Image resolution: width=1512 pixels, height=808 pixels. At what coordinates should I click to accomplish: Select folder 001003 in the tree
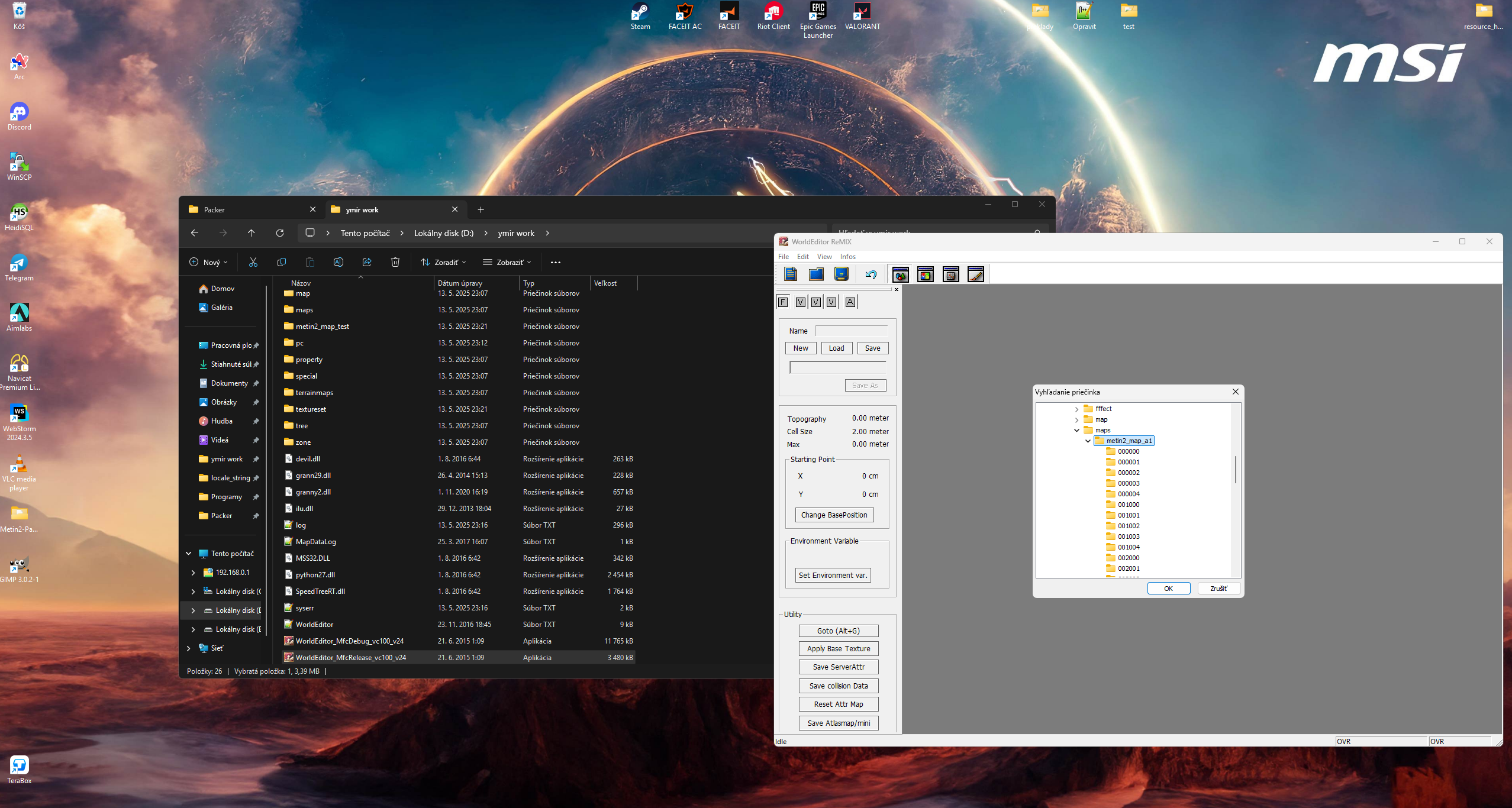click(x=1128, y=536)
